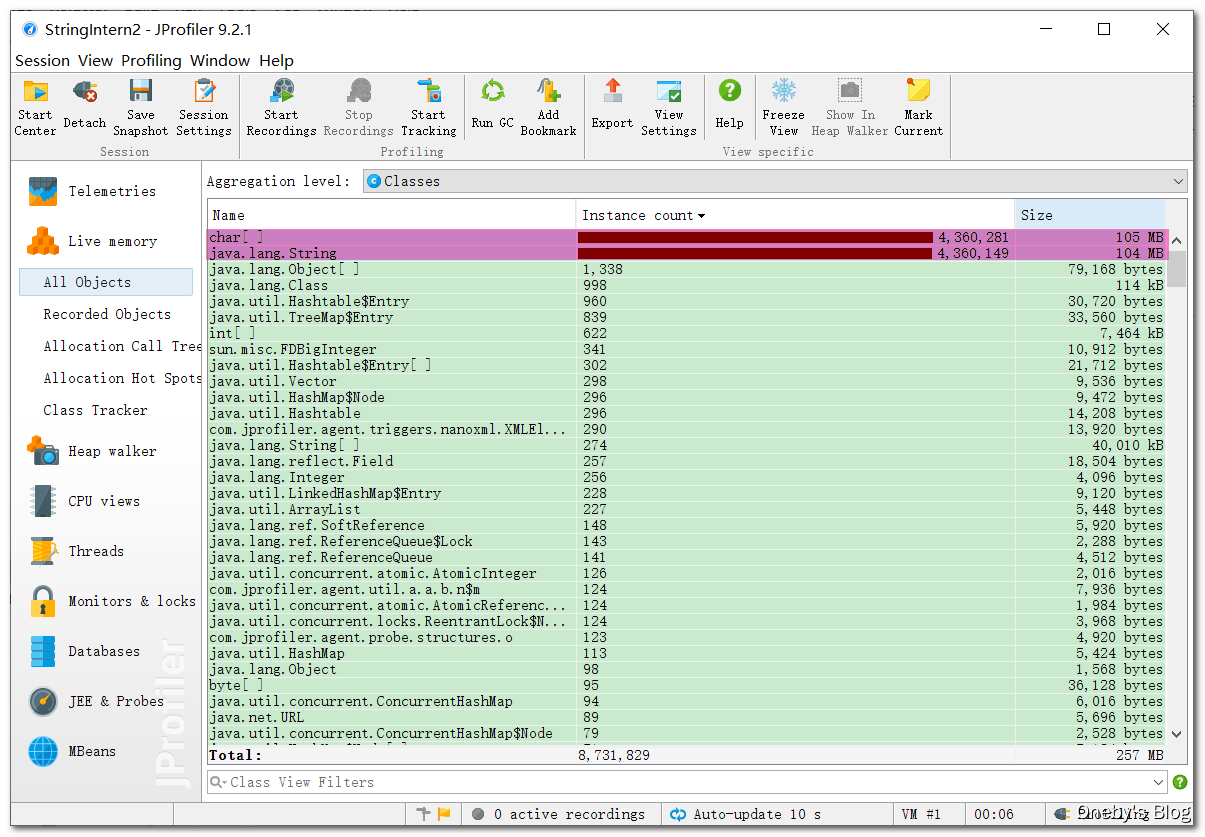Screen dimensions: 1205x837
Task: Select the char[ ] row
Action: click(x=686, y=237)
